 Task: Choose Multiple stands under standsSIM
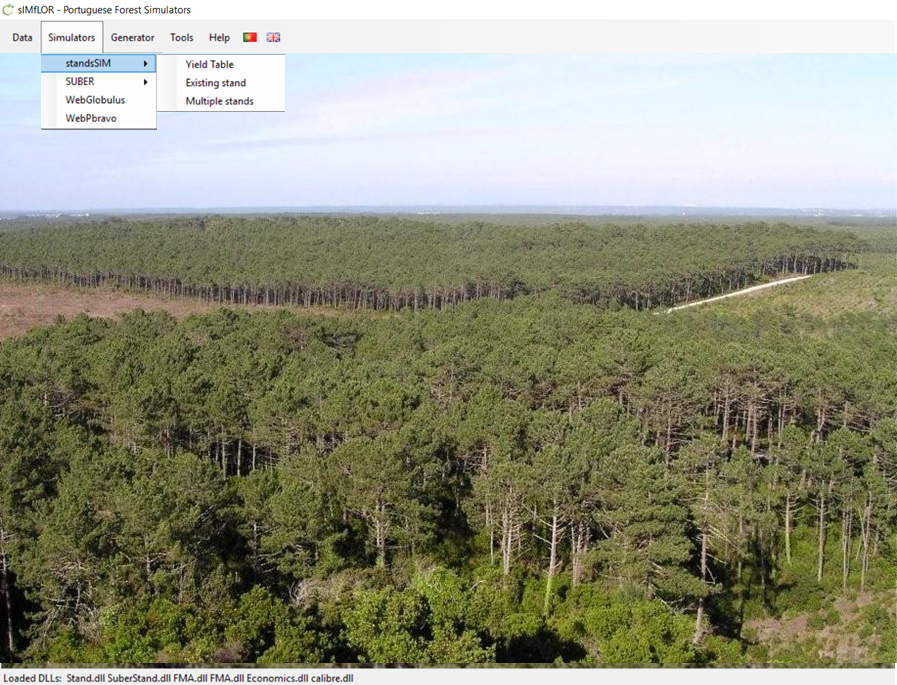point(221,101)
